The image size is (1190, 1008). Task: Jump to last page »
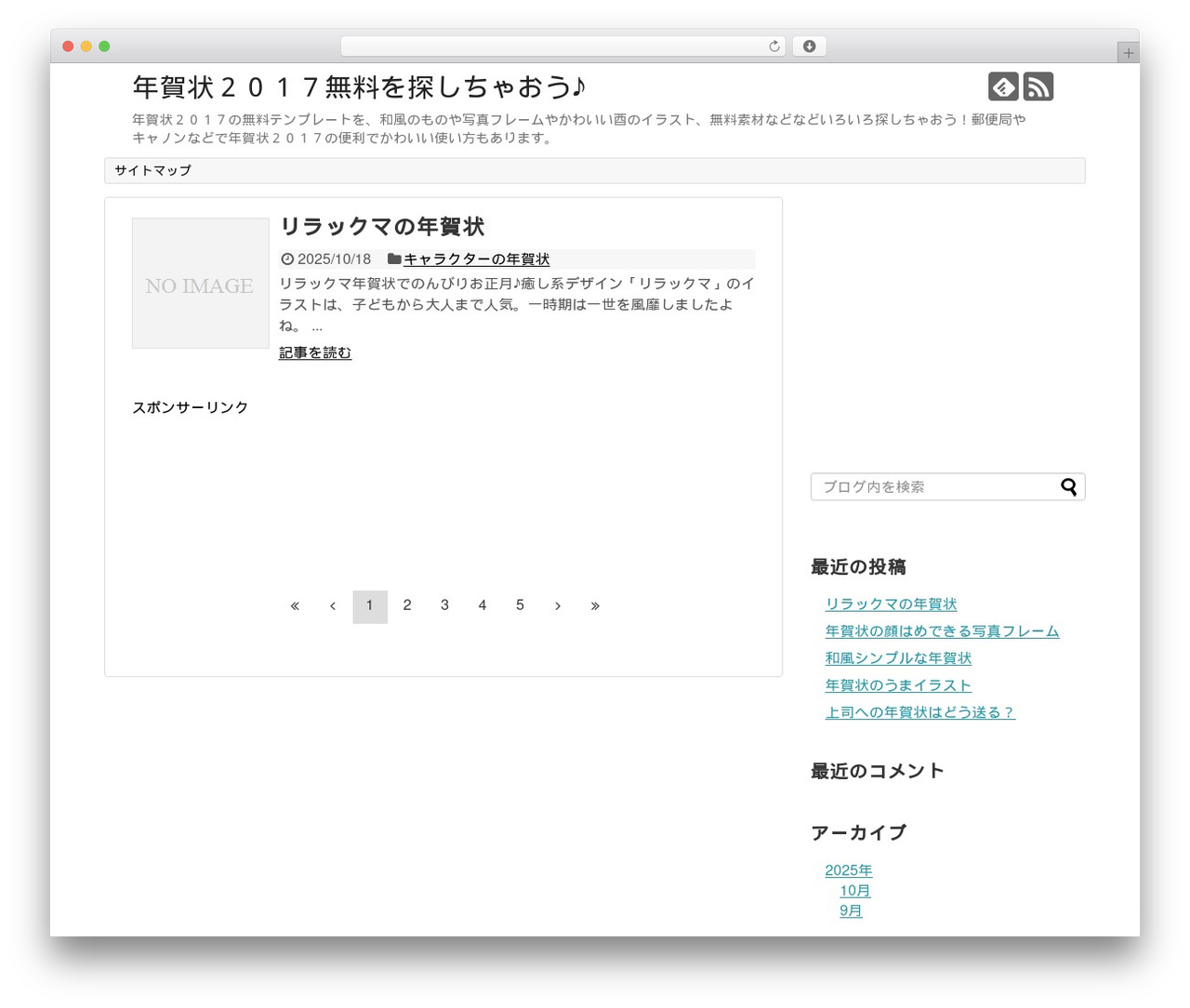595,606
